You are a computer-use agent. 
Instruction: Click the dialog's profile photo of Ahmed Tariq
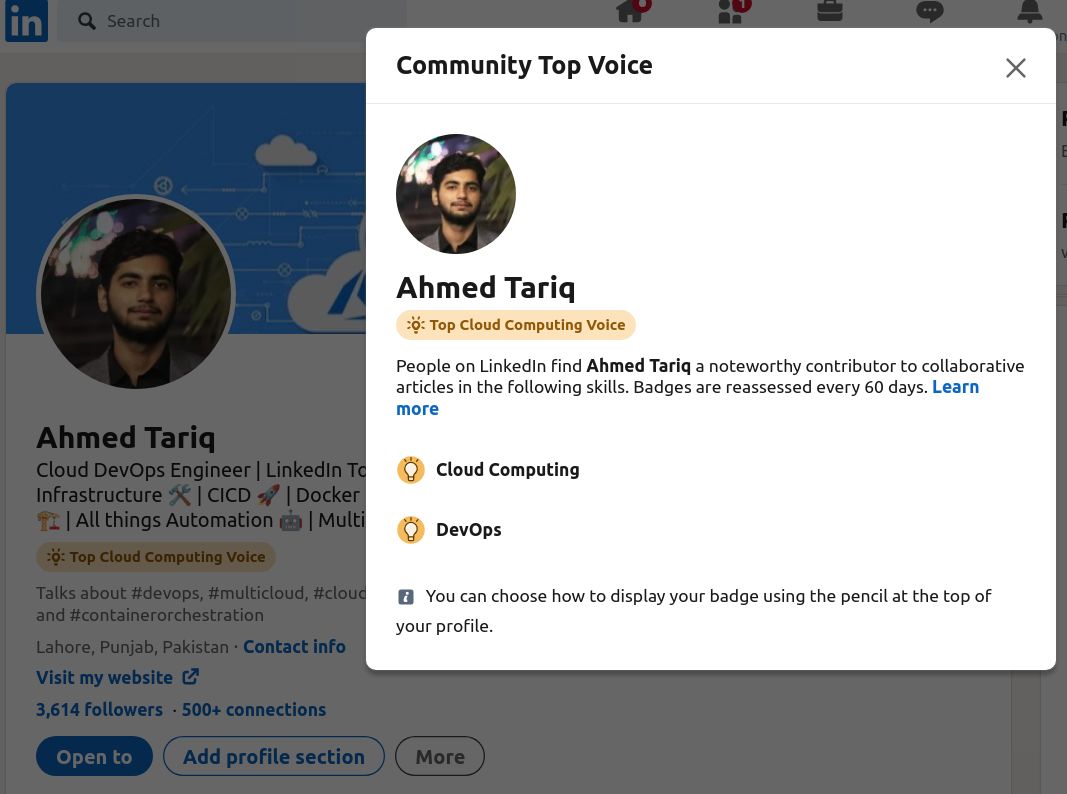coord(456,194)
